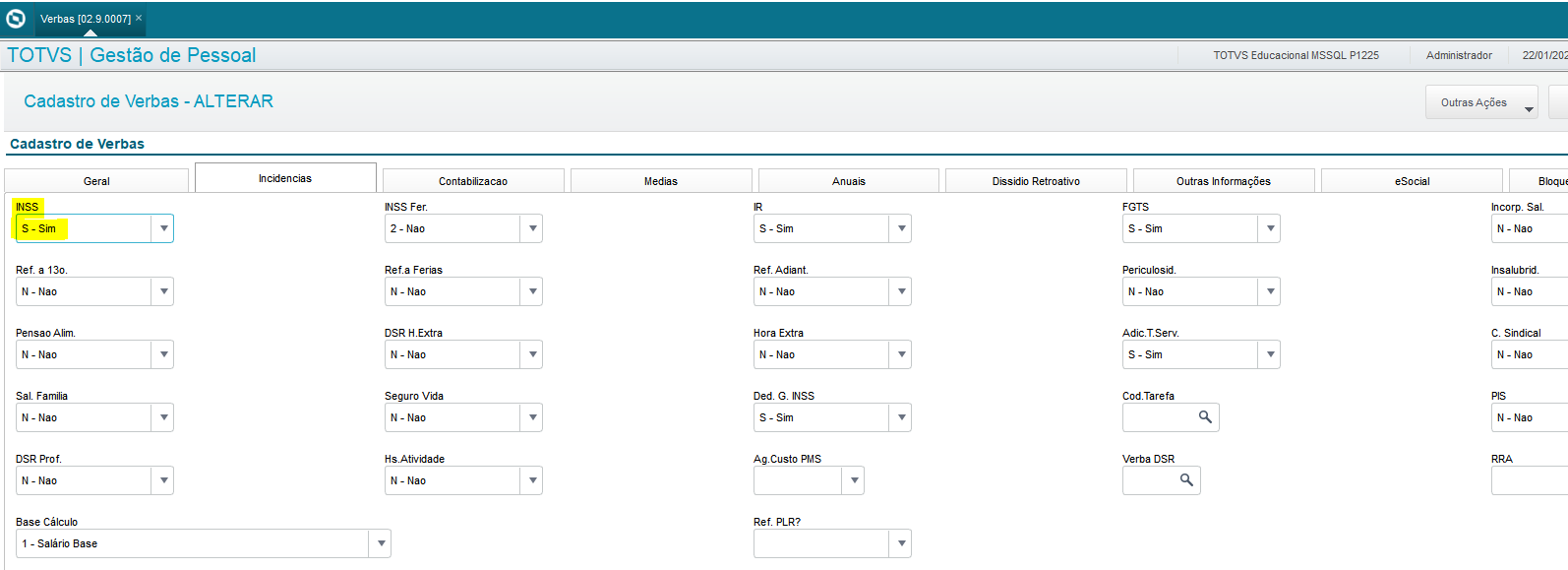Click the Cadastro de Verbas - ALTERAR title

coord(149,101)
